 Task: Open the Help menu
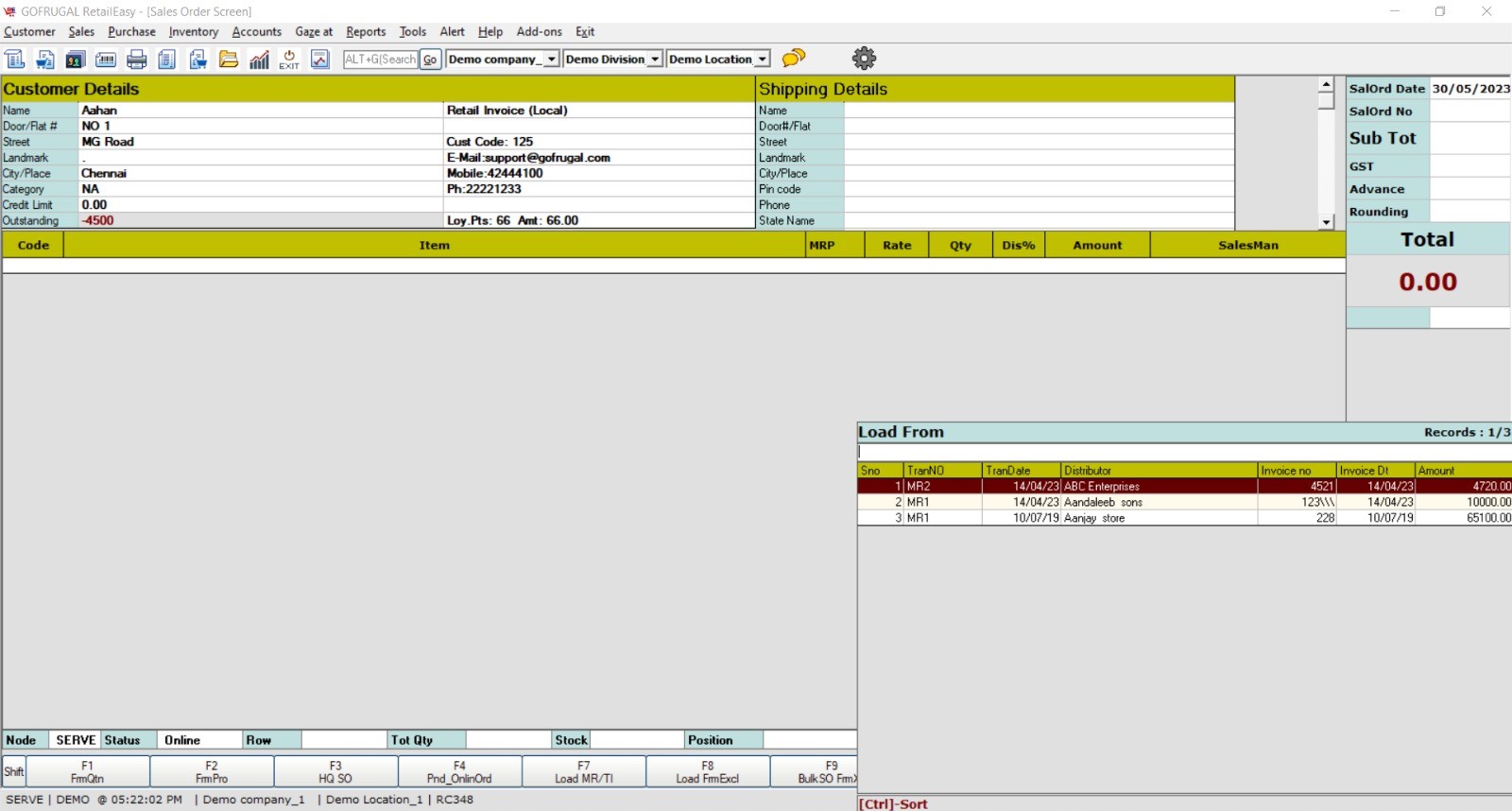point(490,31)
